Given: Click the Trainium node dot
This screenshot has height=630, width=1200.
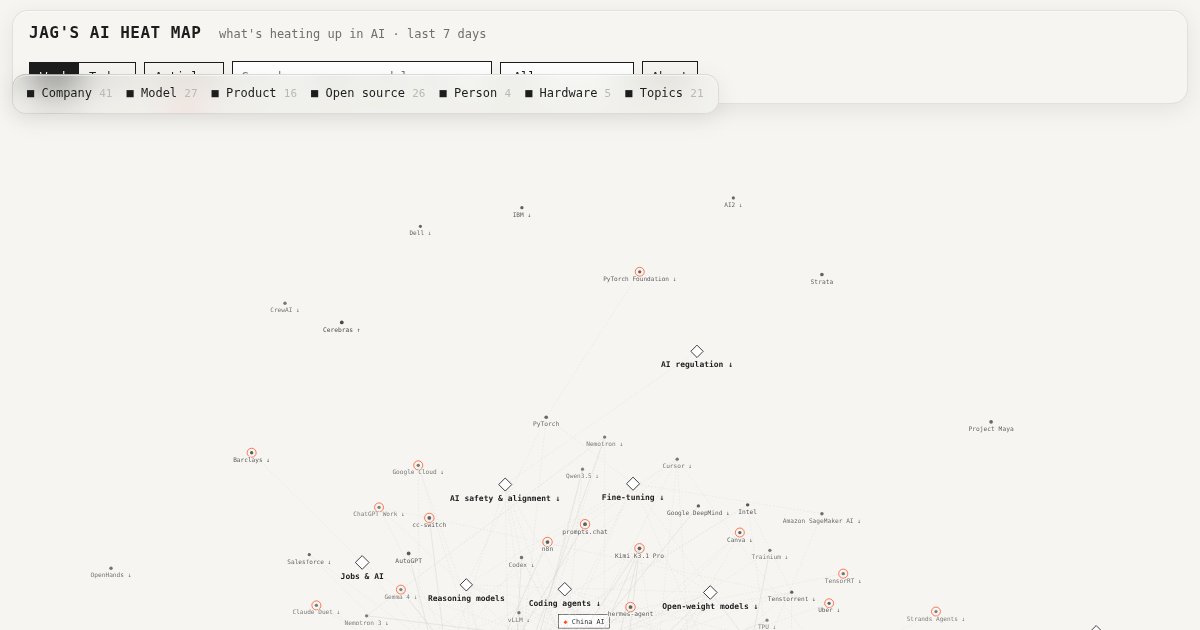Looking at the screenshot, I should pyautogui.click(x=769, y=550).
